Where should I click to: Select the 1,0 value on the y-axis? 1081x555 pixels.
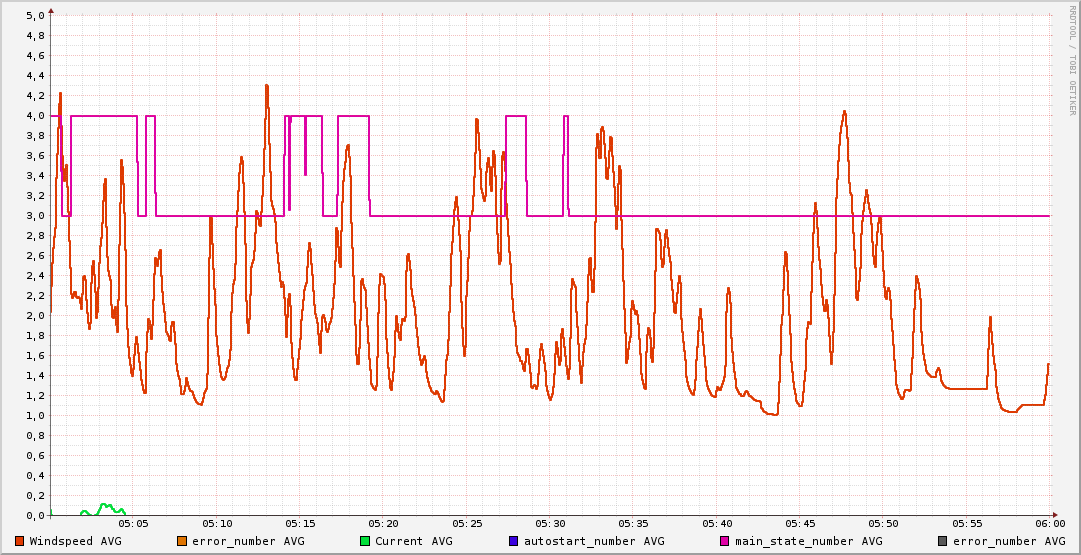[34, 416]
